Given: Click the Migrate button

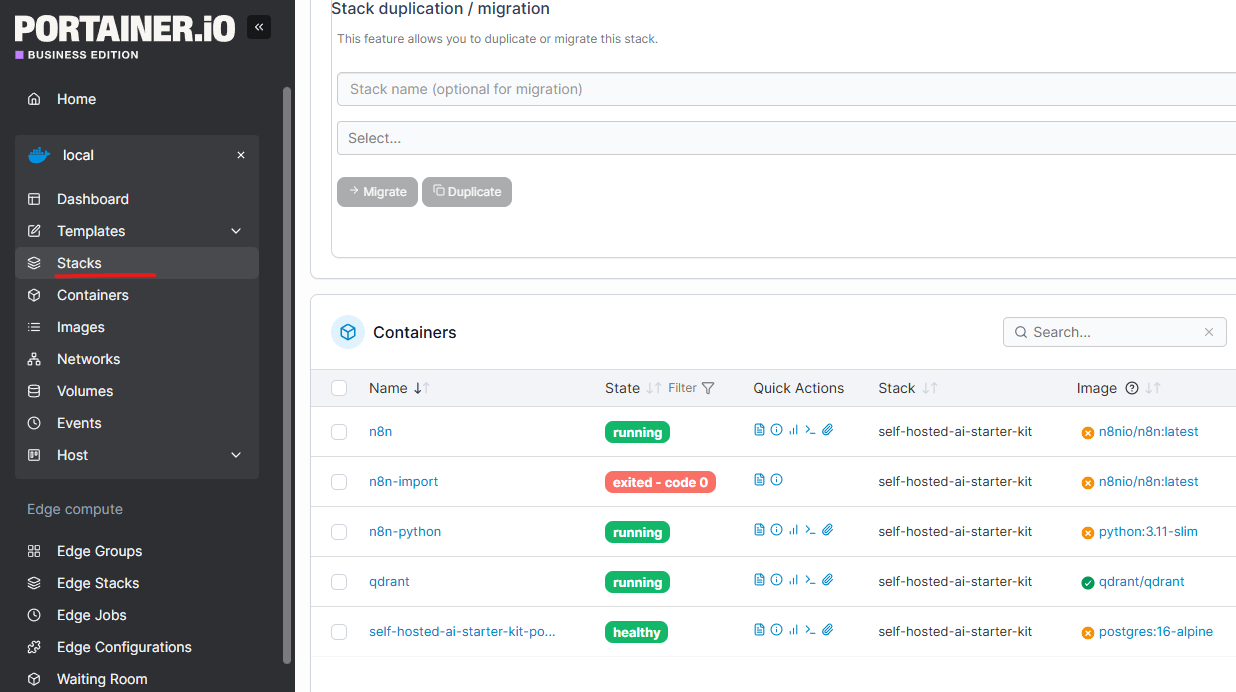Looking at the screenshot, I should point(377,191).
